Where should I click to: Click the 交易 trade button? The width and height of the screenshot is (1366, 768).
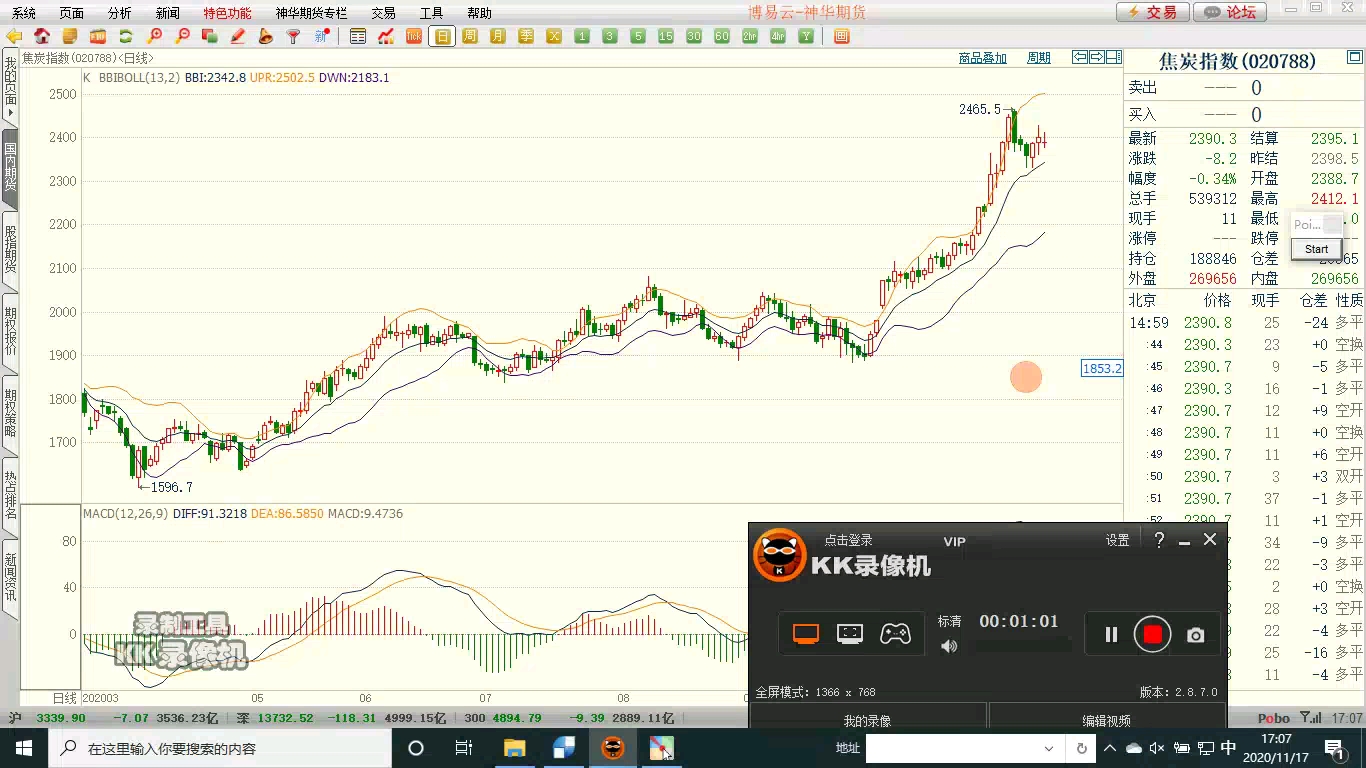pos(1153,12)
